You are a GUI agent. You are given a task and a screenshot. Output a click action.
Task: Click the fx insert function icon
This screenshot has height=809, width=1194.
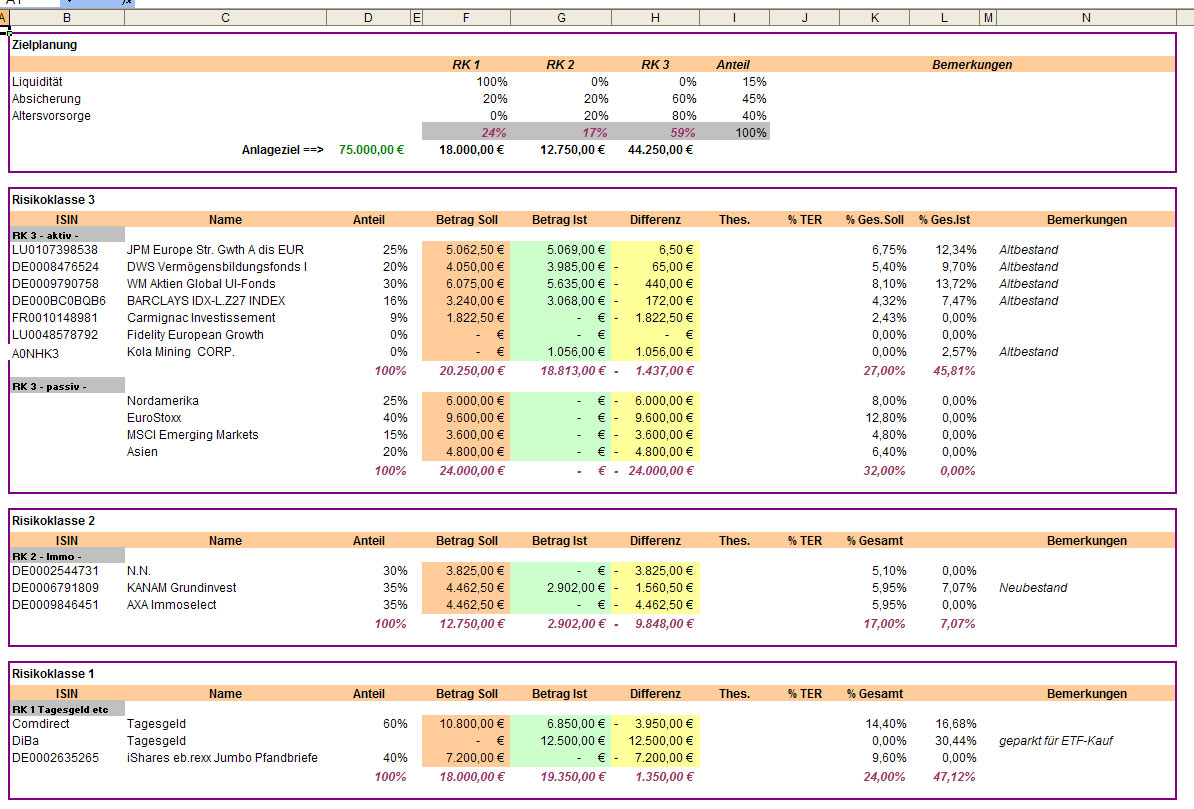[x=127, y=3]
